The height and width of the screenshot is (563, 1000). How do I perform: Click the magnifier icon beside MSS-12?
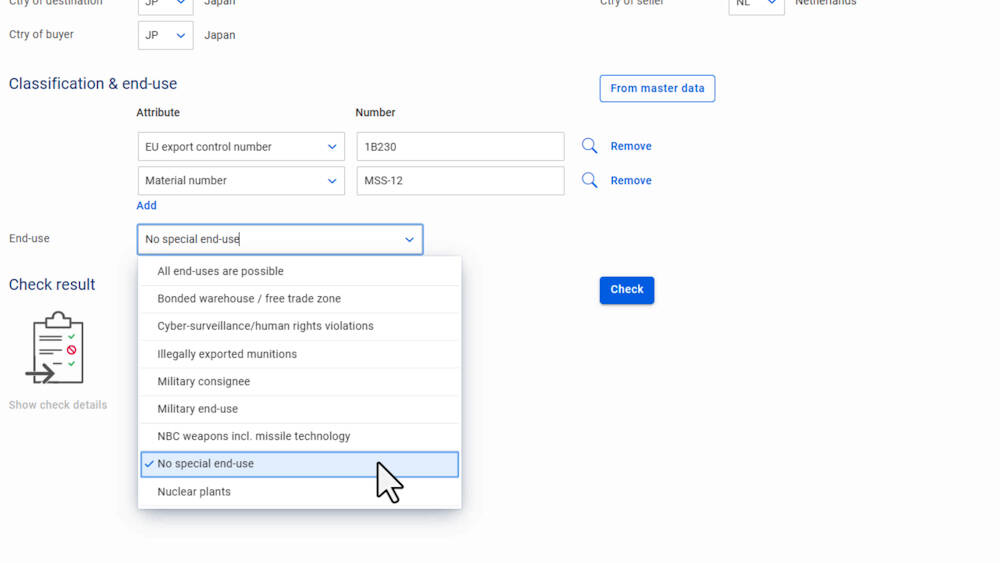click(589, 181)
